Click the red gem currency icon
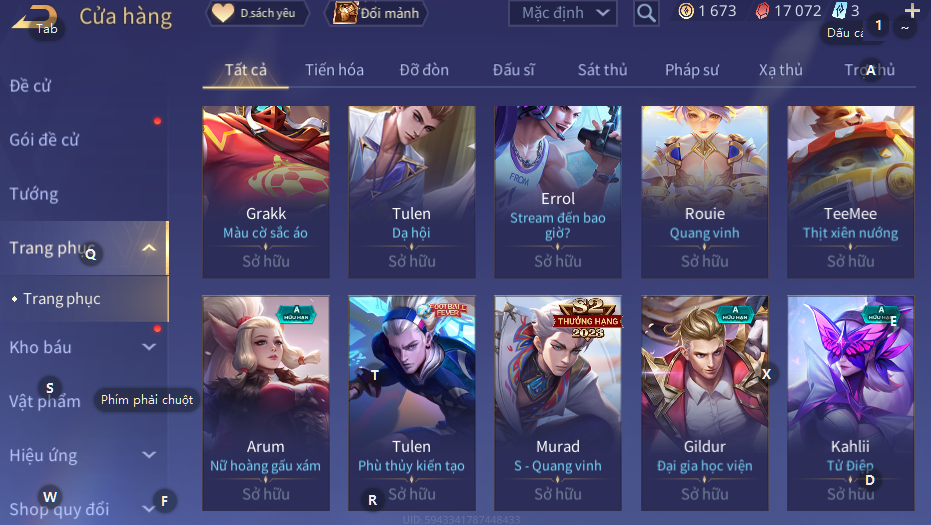This screenshot has height=525, width=931. [762, 11]
